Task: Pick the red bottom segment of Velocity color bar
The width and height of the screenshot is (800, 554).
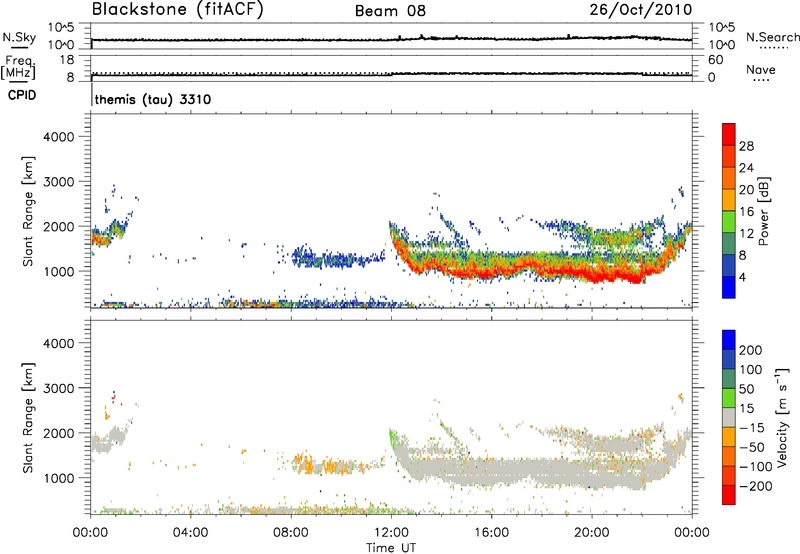Action: pos(729,495)
